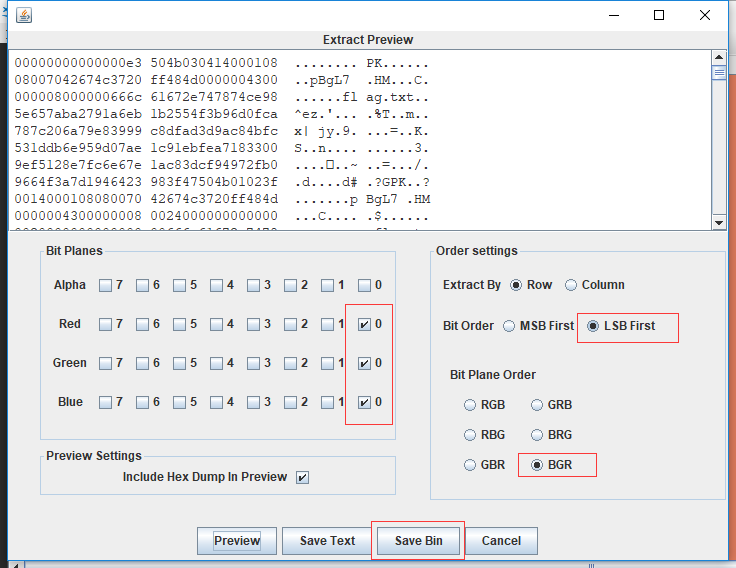
Task: Check the Red bit plane 7 checkbox
Action: 105,324
